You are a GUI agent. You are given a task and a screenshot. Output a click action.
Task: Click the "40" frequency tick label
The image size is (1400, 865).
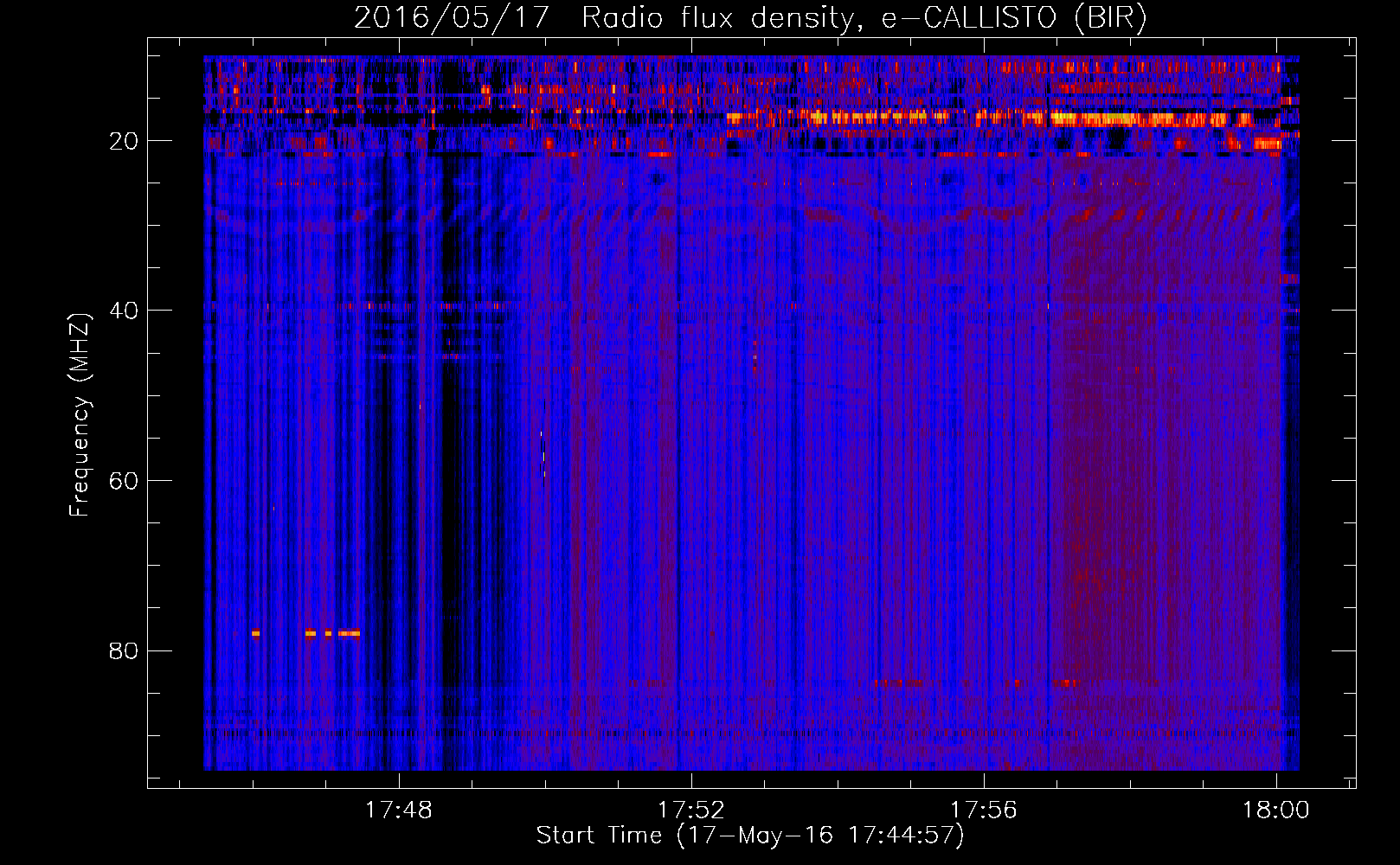124,311
